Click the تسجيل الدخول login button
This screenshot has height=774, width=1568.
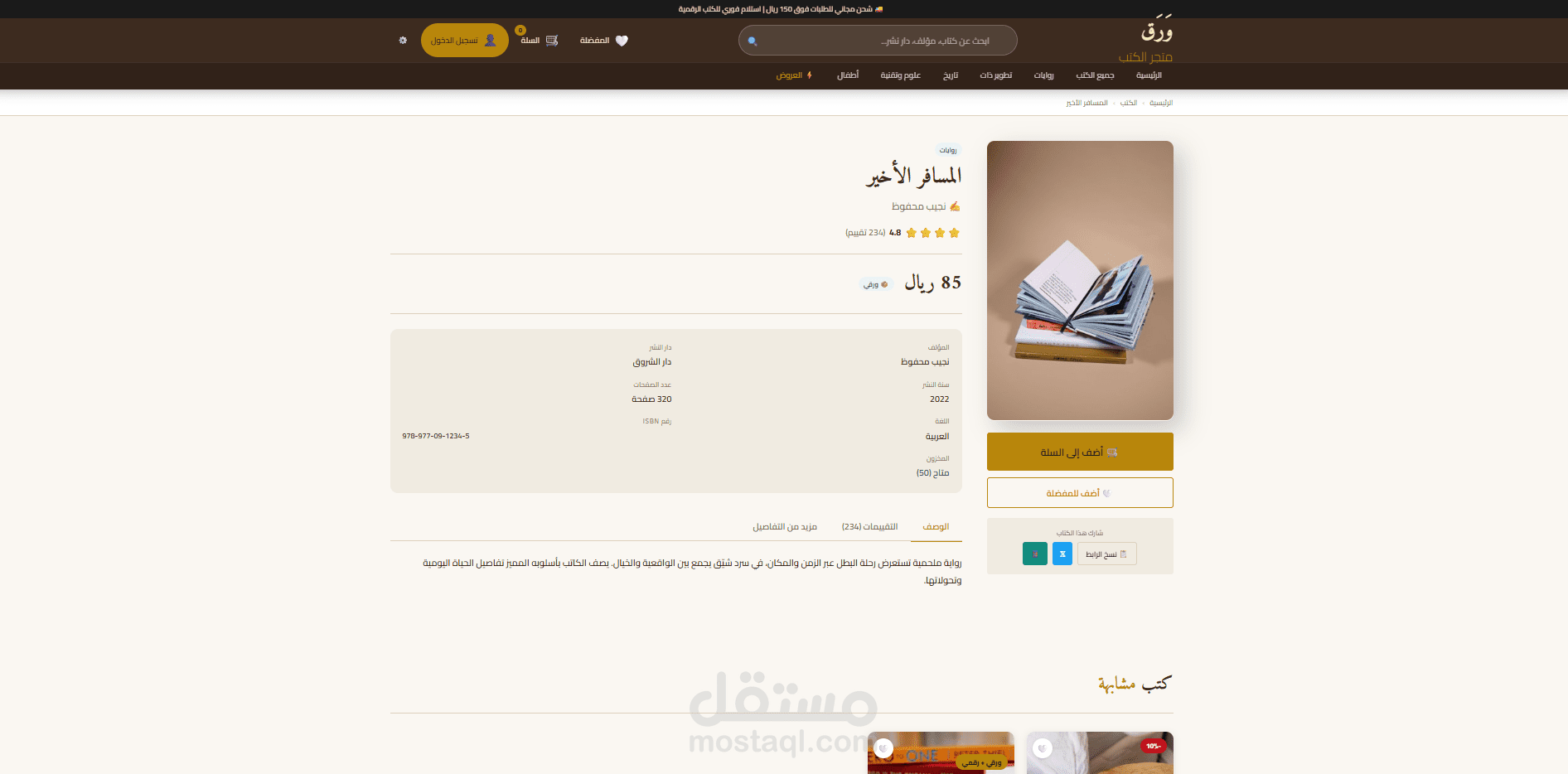pyautogui.click(x=464, y=40)
